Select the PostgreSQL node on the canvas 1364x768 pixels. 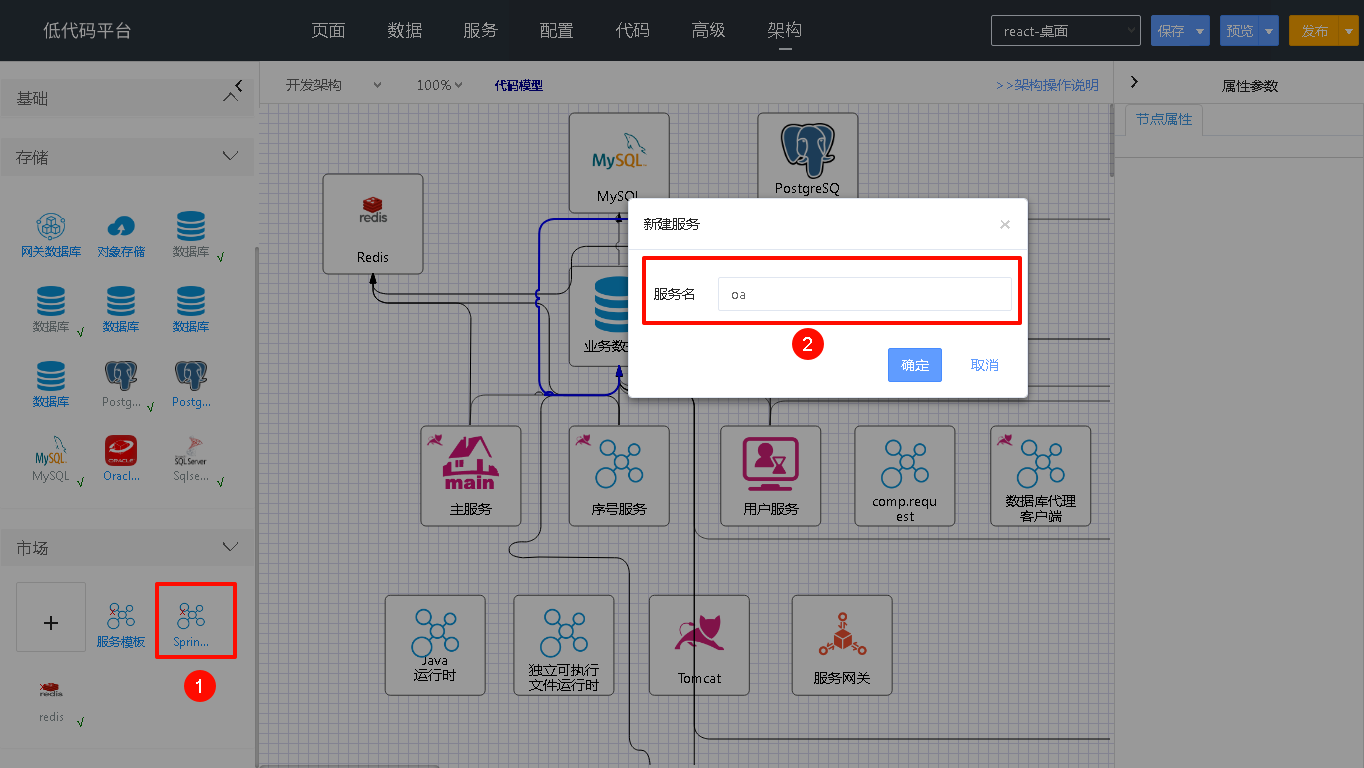(x=807, y=155)
